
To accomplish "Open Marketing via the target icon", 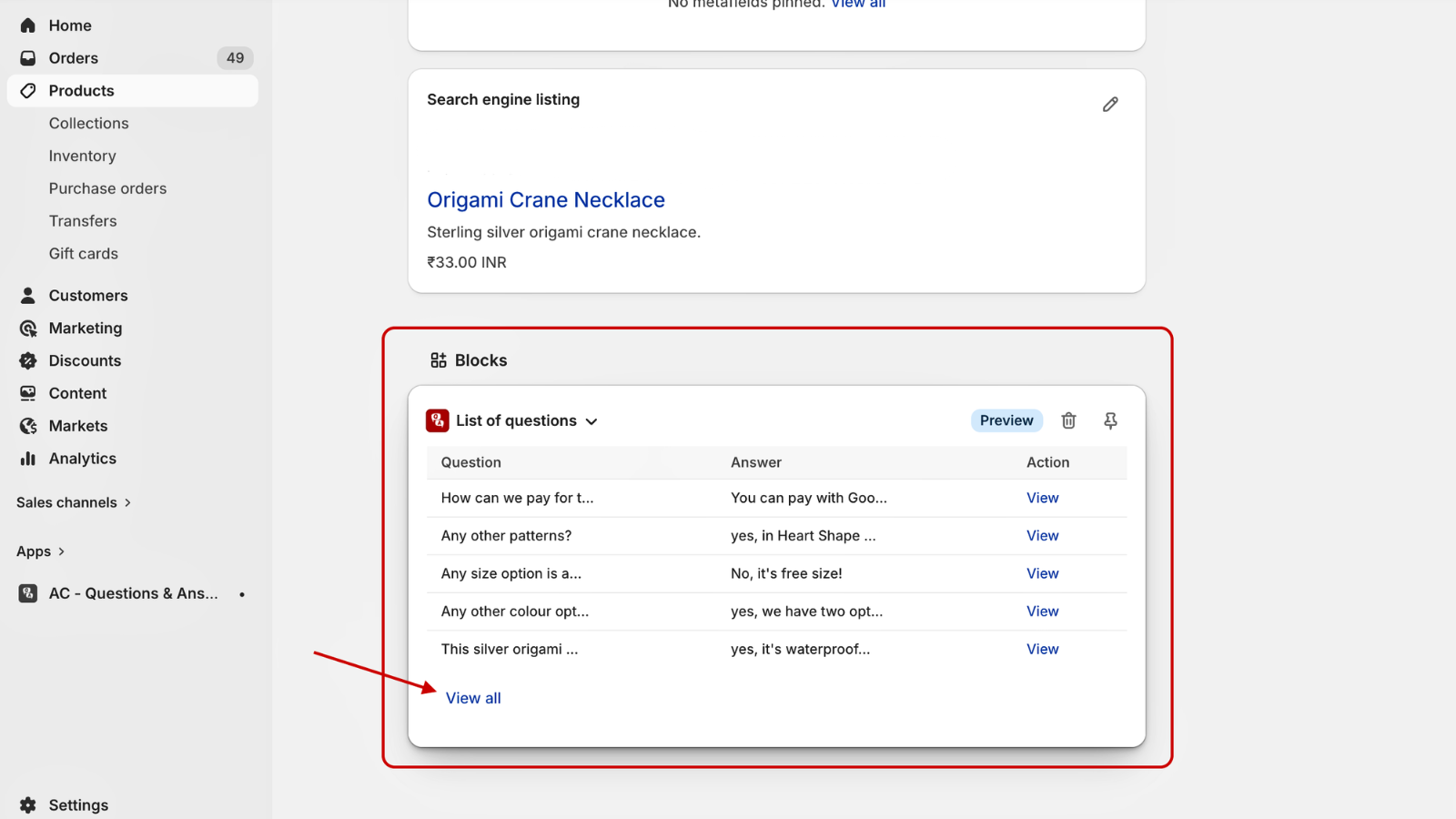I will (28, 329).
